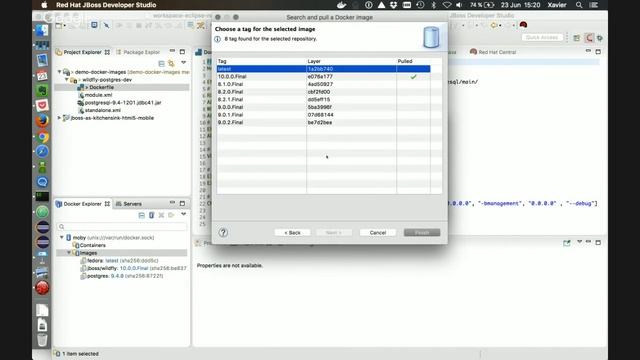Switch to Docker Explorer tab

(83, 204)
